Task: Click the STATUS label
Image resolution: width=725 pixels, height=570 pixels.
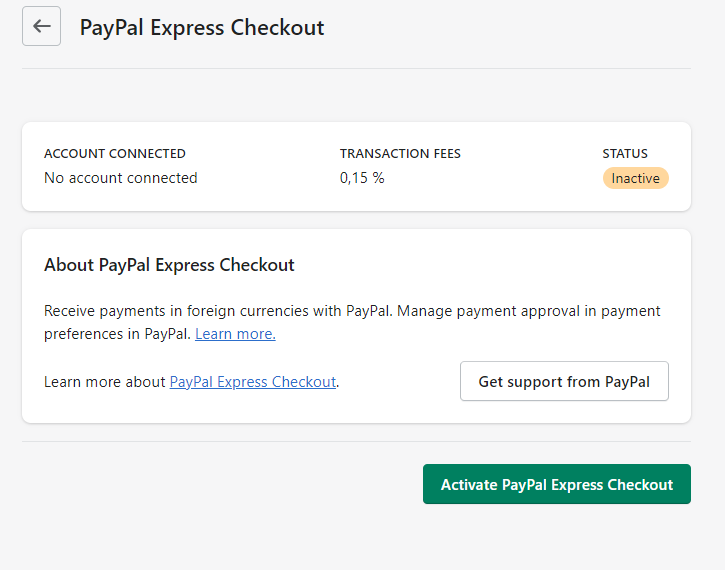Action: pyautogui.click(x=625, y=154)
